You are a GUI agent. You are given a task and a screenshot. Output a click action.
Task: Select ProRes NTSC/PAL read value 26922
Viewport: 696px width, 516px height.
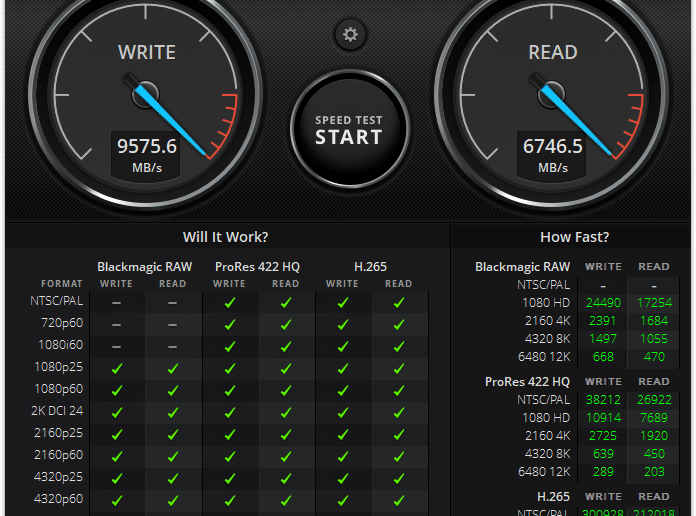pos(654,400)
